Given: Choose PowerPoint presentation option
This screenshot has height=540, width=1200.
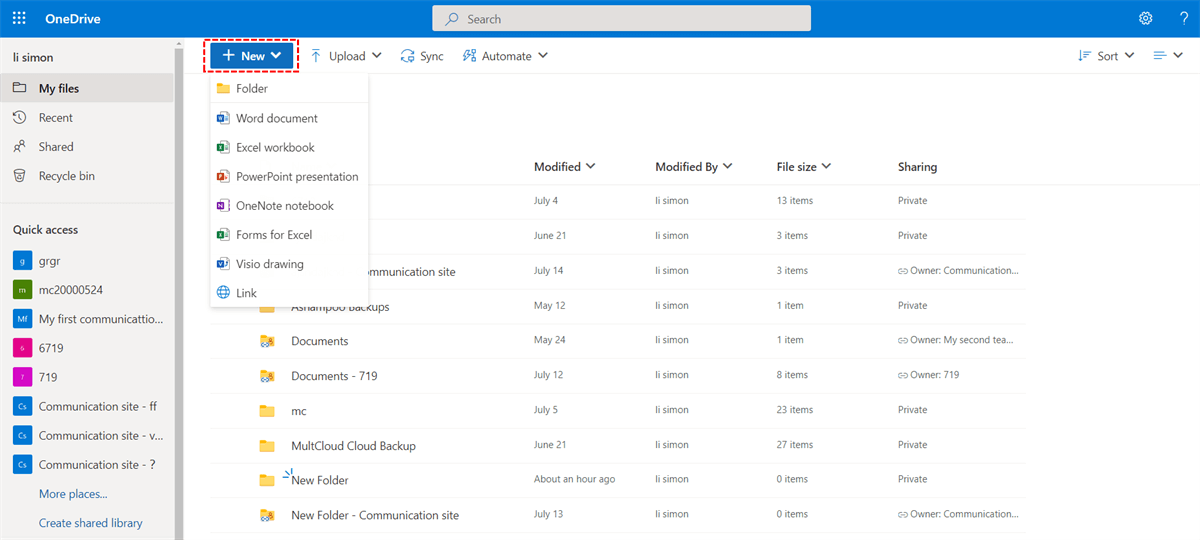Looking at the screenshot, I should [x=296, y=176].
